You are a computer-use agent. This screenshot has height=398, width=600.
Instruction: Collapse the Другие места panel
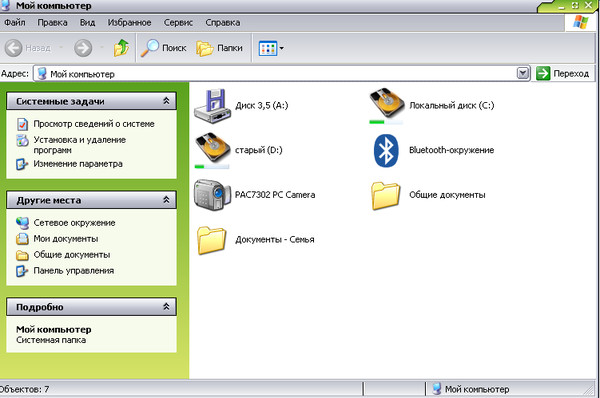click(166, 200)
